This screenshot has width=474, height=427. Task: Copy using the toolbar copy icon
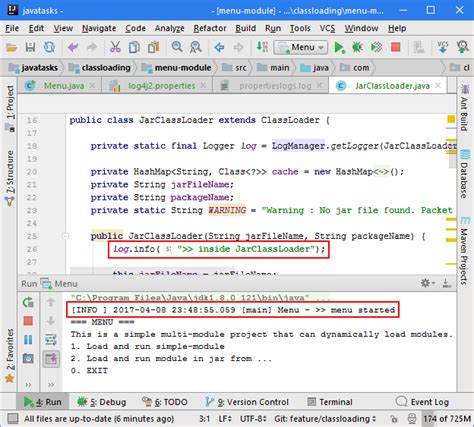134,47
